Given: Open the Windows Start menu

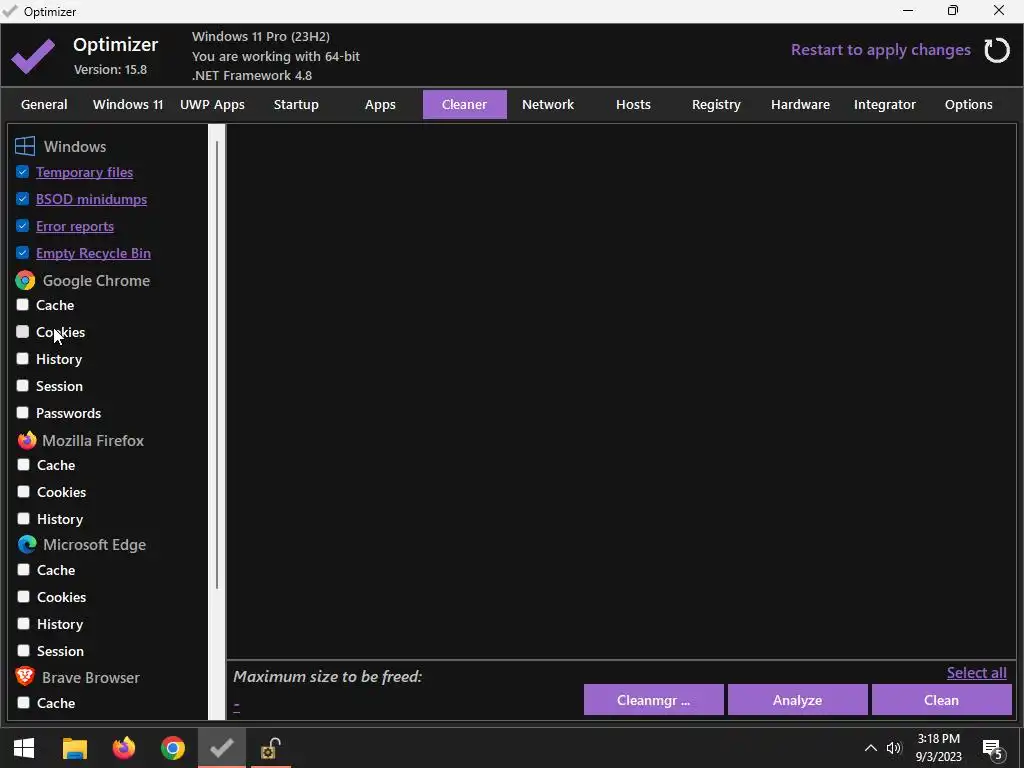Looking at the screenshot, I should pyautogui.click(x=24, y=748).
